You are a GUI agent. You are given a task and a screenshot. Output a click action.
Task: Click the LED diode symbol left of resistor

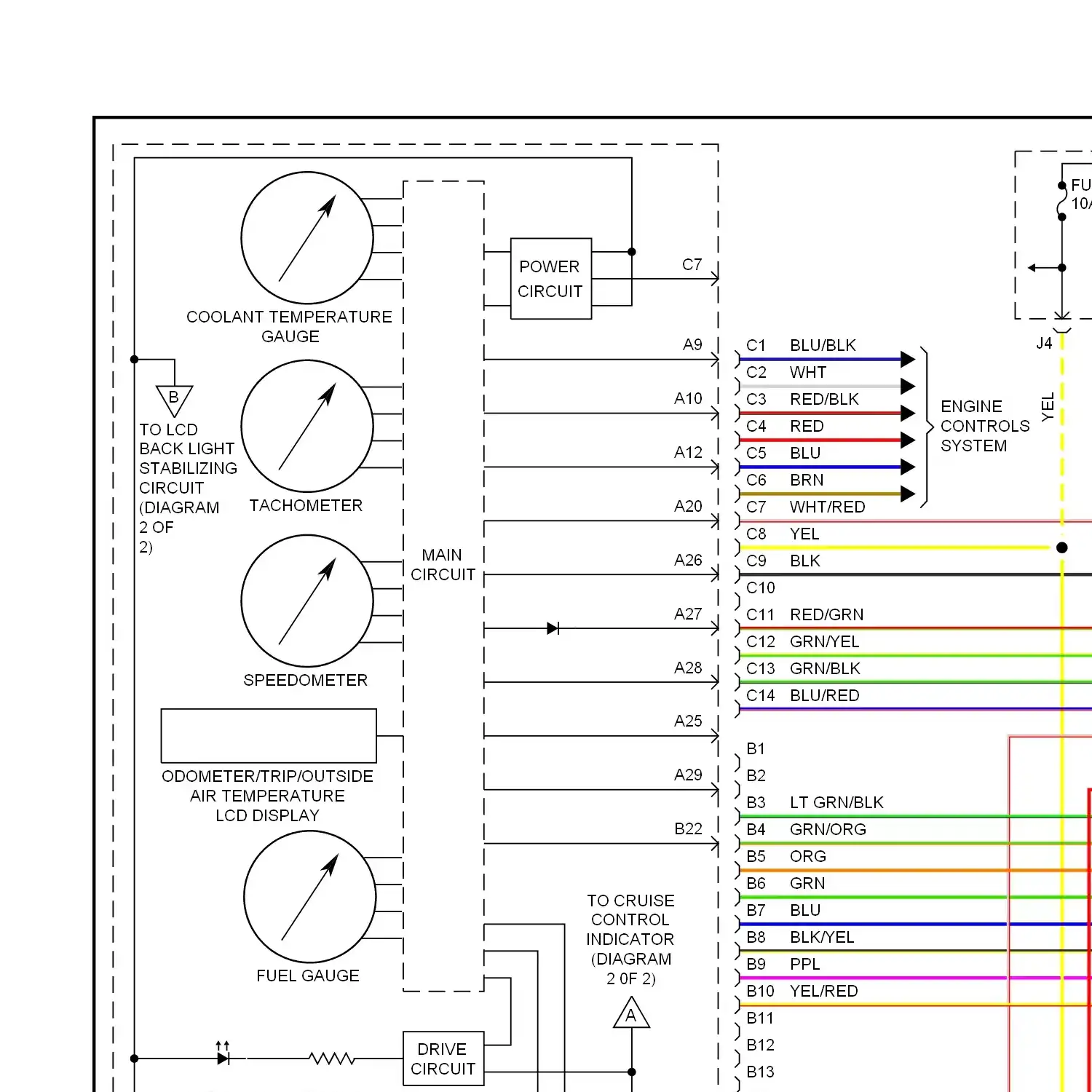tap(223, 1055)
